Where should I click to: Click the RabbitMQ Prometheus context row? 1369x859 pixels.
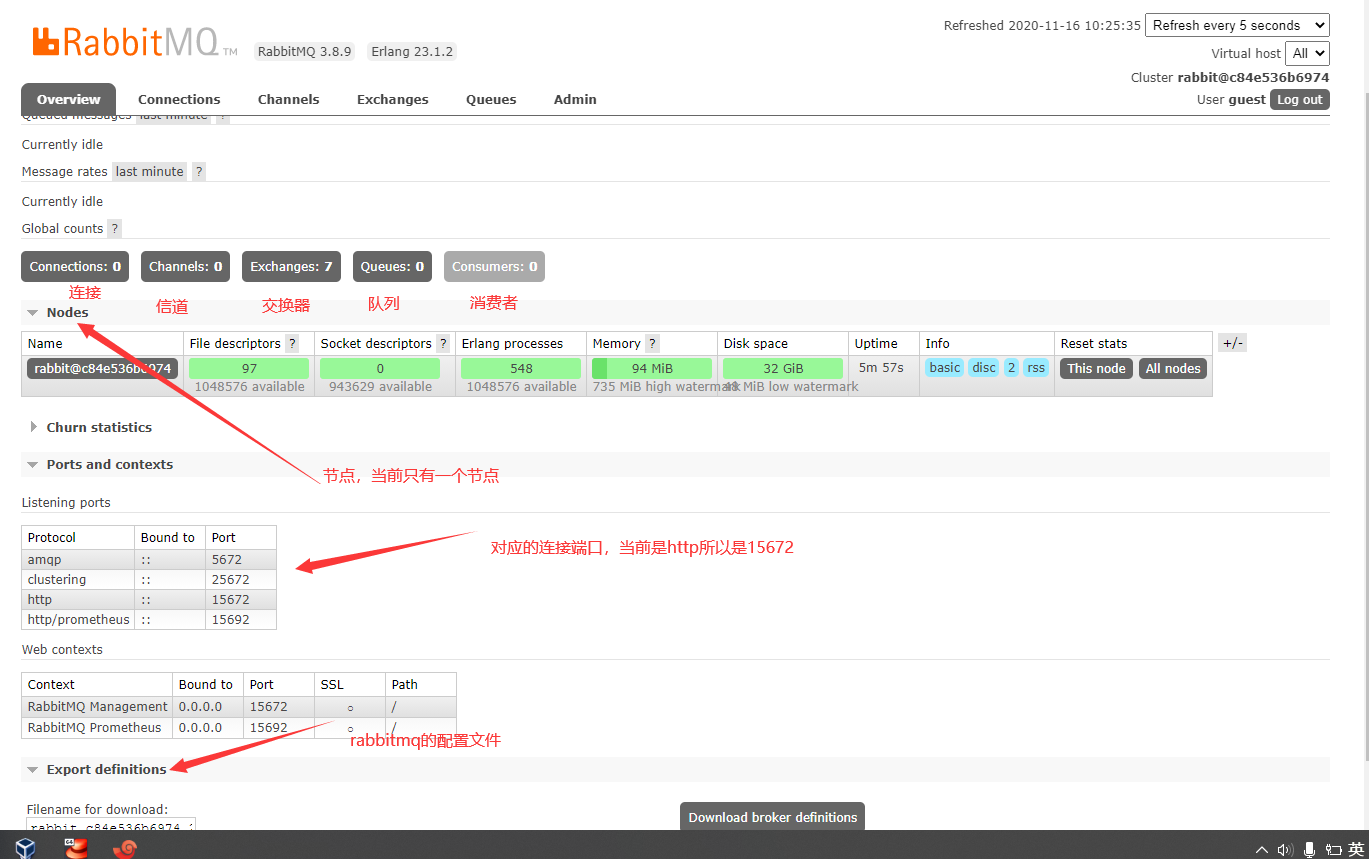tap(239, 727)
